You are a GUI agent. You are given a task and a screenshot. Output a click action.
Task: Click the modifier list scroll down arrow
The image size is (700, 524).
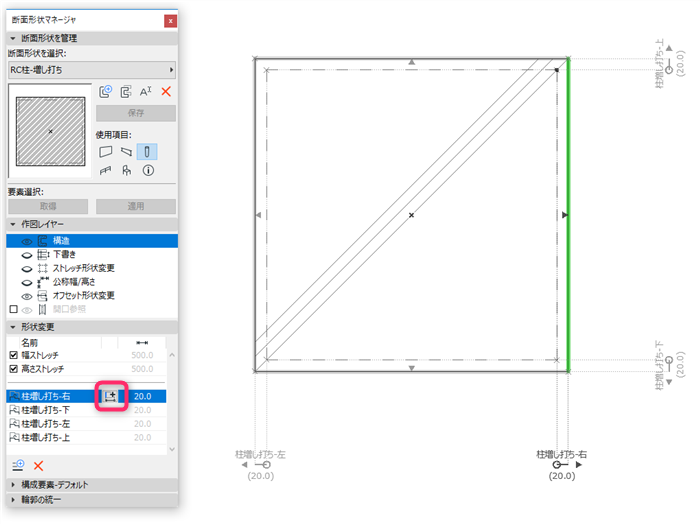(x=172, y=449)
